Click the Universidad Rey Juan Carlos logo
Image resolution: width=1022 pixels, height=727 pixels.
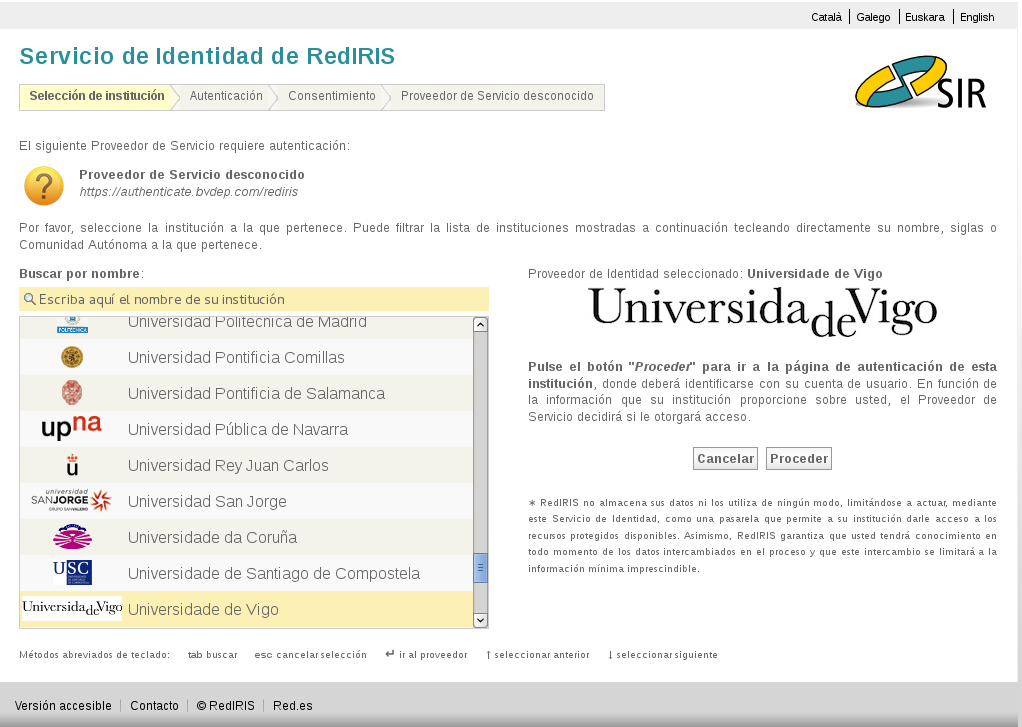72,465
